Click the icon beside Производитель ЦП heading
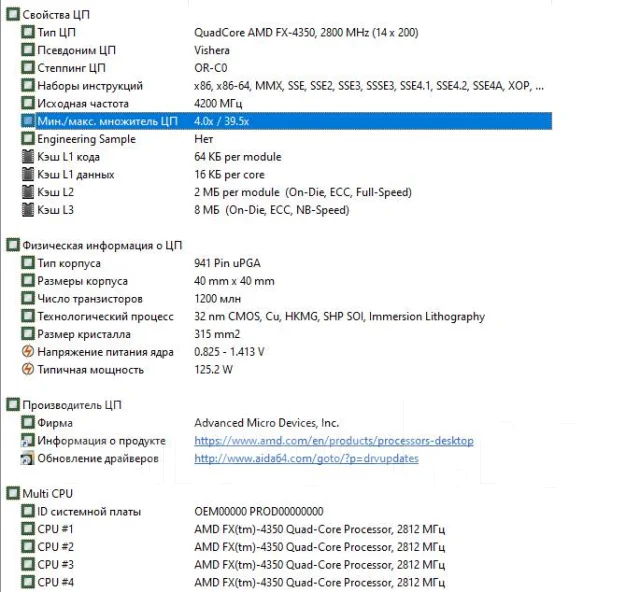Image resolution: width=640 pixels, height=592 pixels. (x=13, y=405)
